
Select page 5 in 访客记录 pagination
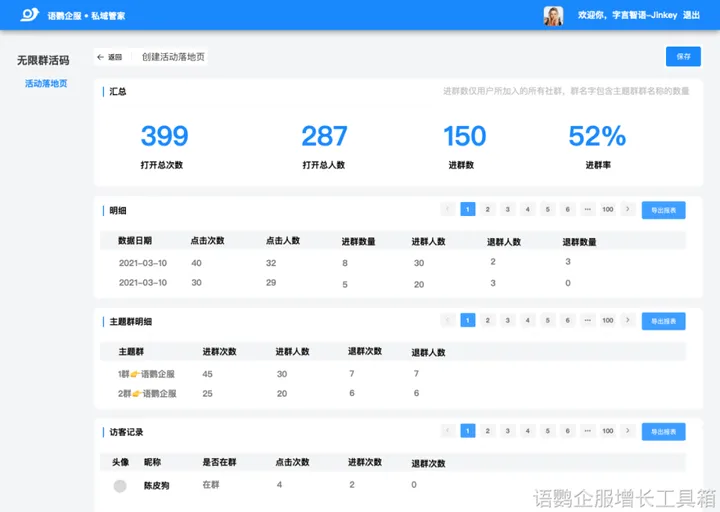547,431
